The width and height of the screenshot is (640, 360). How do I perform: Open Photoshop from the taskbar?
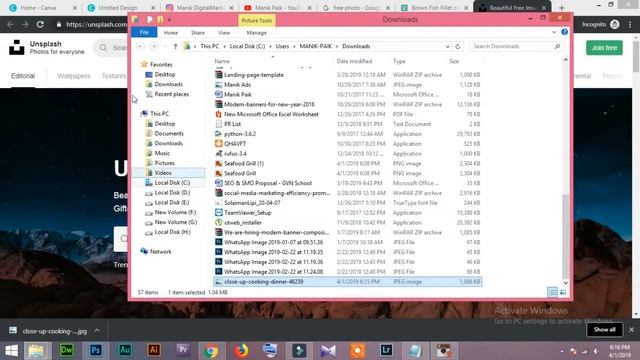coord(96,351)
